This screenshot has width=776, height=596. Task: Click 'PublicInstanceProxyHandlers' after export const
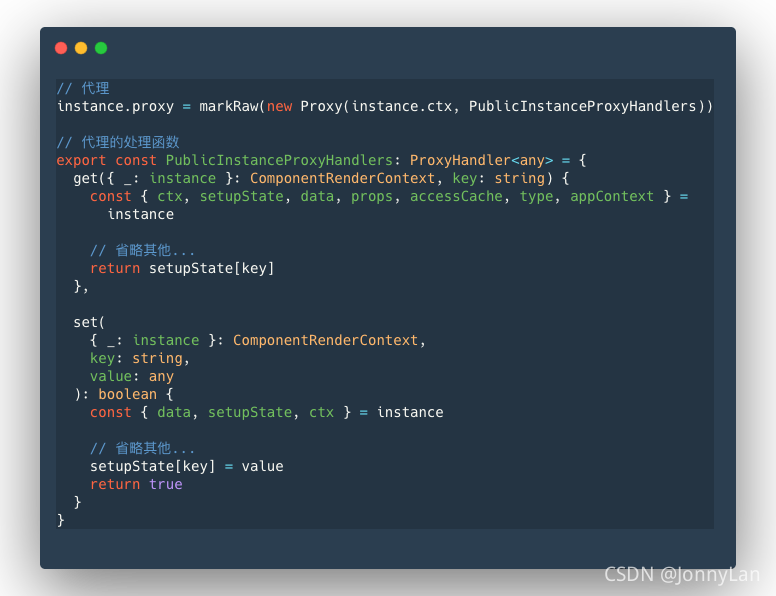(279, 160)
